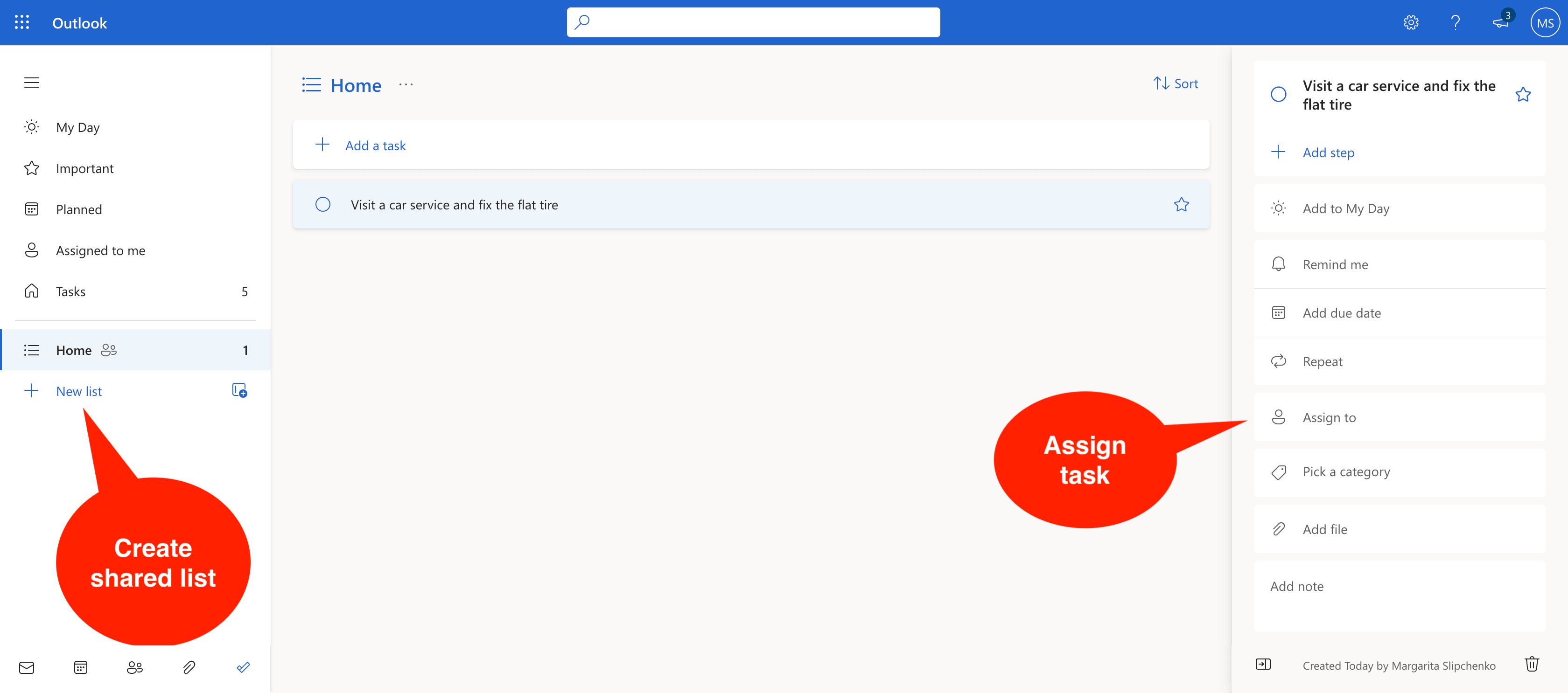Viewport: 1568px width, 693px height.
Task: Open Calendar from the bottom sidebar icons
Action: [81, 667]
